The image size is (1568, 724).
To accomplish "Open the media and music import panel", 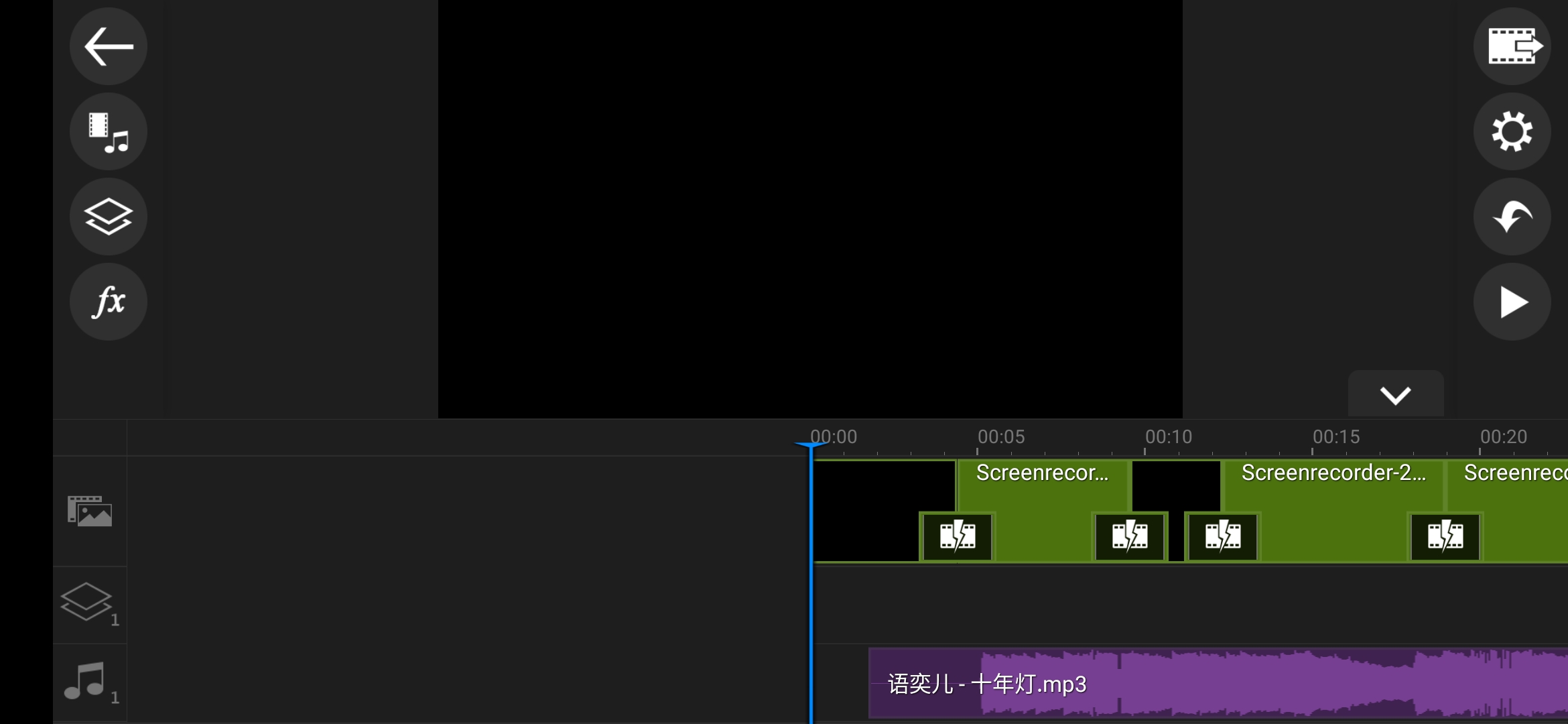I will coord(108,131).
